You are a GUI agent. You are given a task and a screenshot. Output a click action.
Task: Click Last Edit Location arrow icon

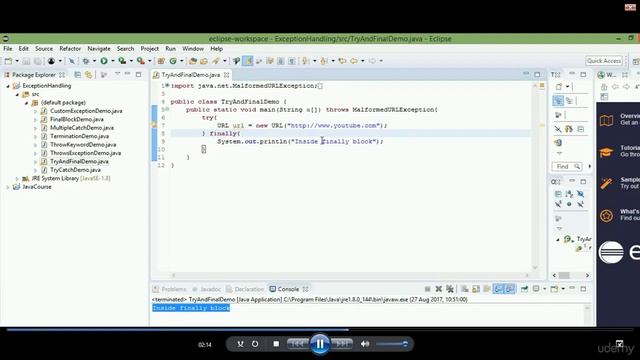tap(342, 61)
